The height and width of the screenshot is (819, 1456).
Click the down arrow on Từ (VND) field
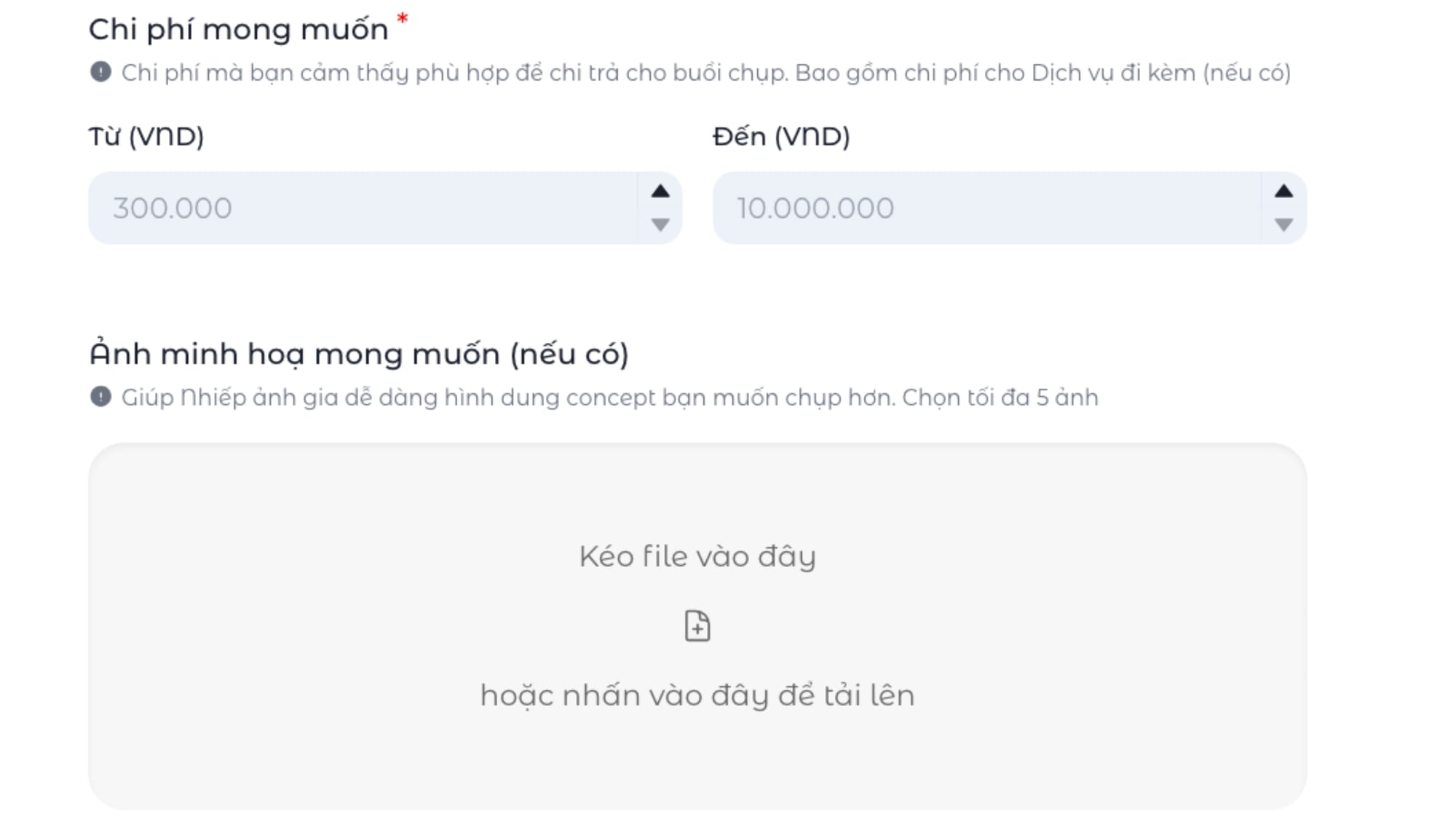click(x=661, y=225)
